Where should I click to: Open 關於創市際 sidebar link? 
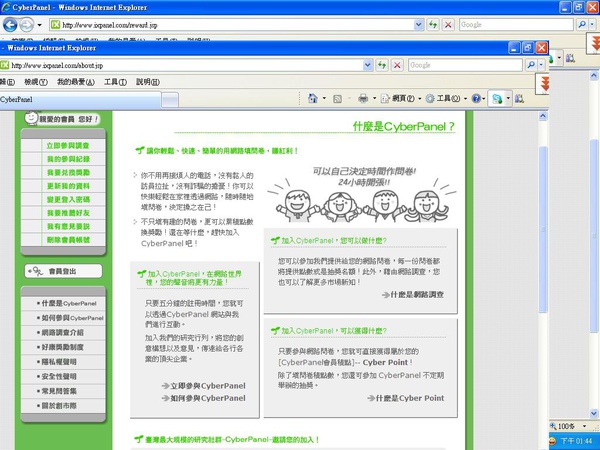click(x=57, y=405)
